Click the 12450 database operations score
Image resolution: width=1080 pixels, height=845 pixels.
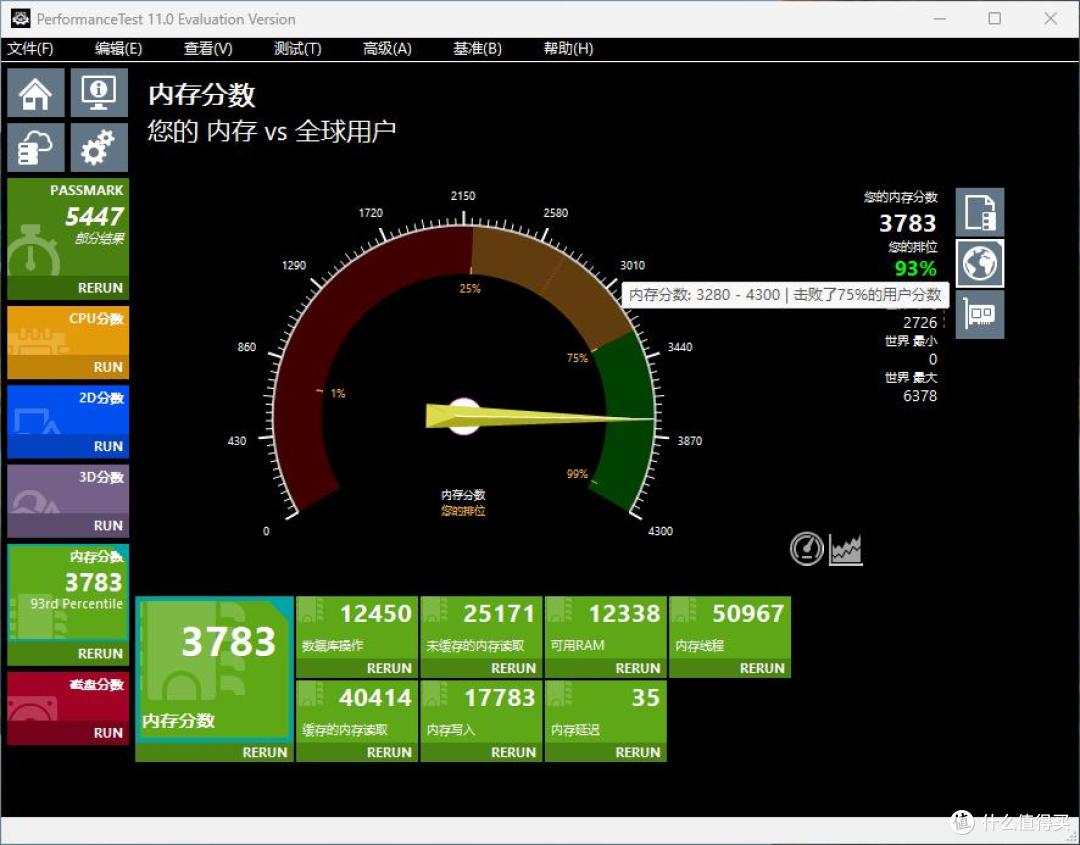pyautogui.click(x=376, y=614)
